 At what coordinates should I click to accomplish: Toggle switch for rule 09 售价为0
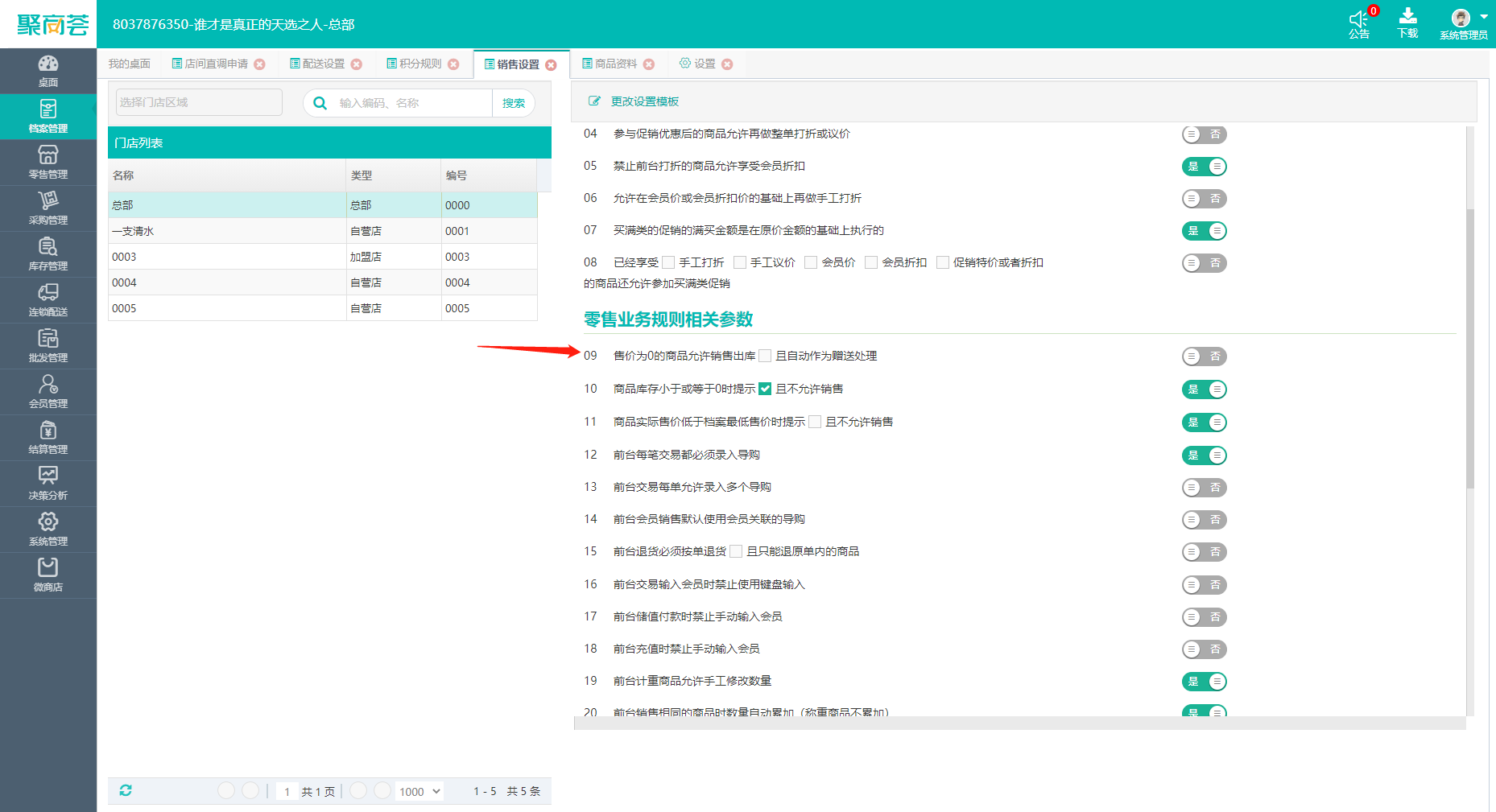[1204, 357]
